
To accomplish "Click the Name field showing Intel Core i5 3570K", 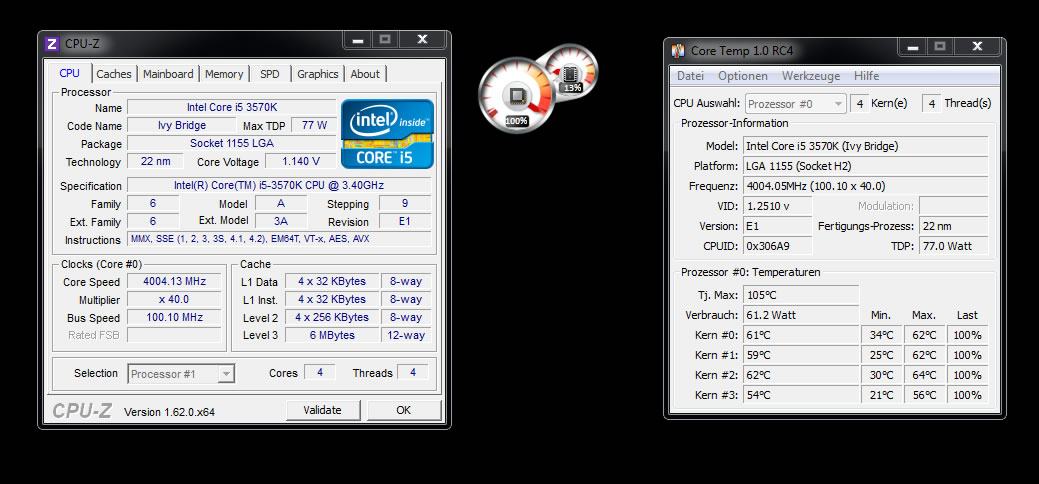I will click(231, 107).
